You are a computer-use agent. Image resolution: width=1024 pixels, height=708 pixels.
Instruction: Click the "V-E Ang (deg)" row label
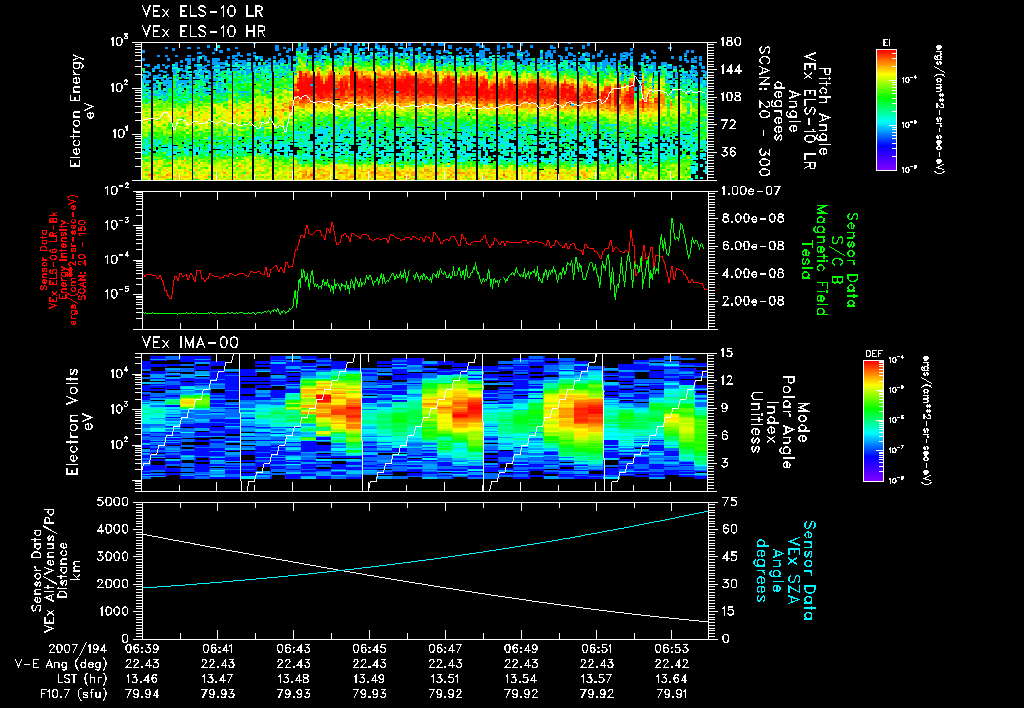tap(61, 664)
